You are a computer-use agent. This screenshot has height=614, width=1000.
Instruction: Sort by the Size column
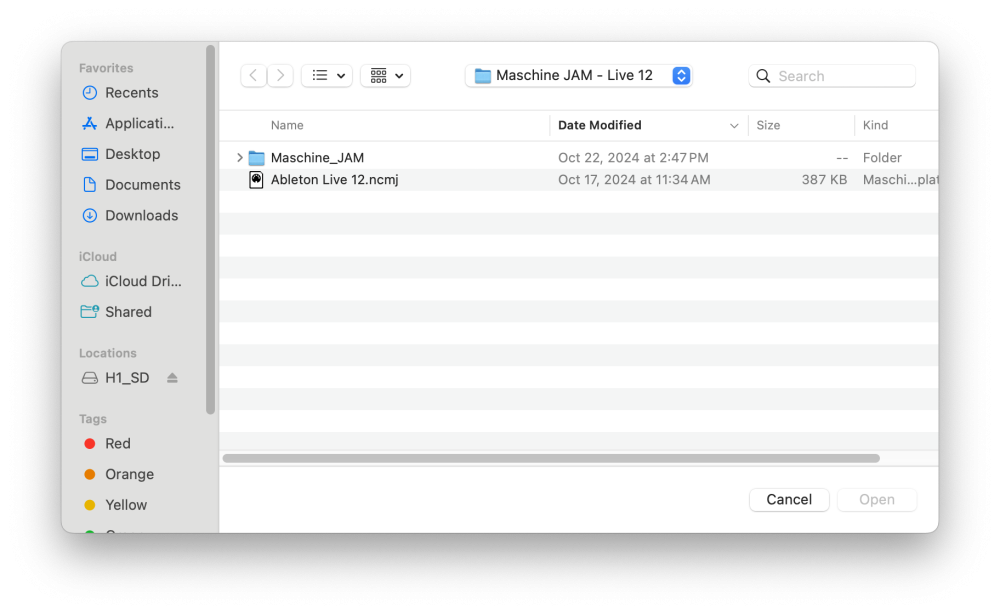(x=768, y=126)
